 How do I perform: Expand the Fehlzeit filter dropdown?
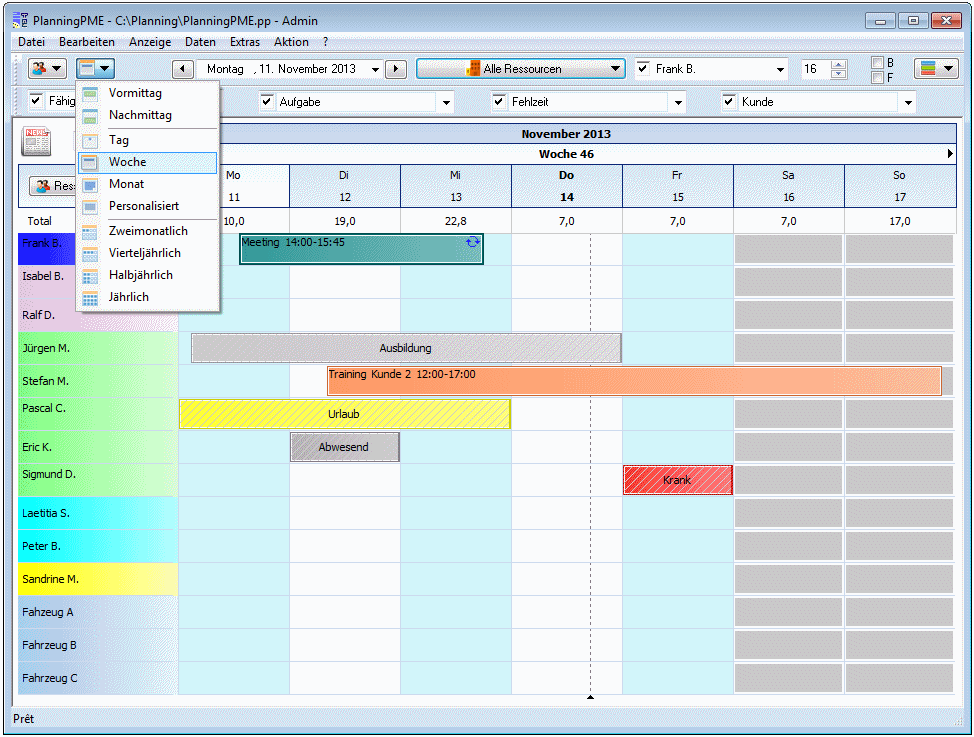click(678, 102)
